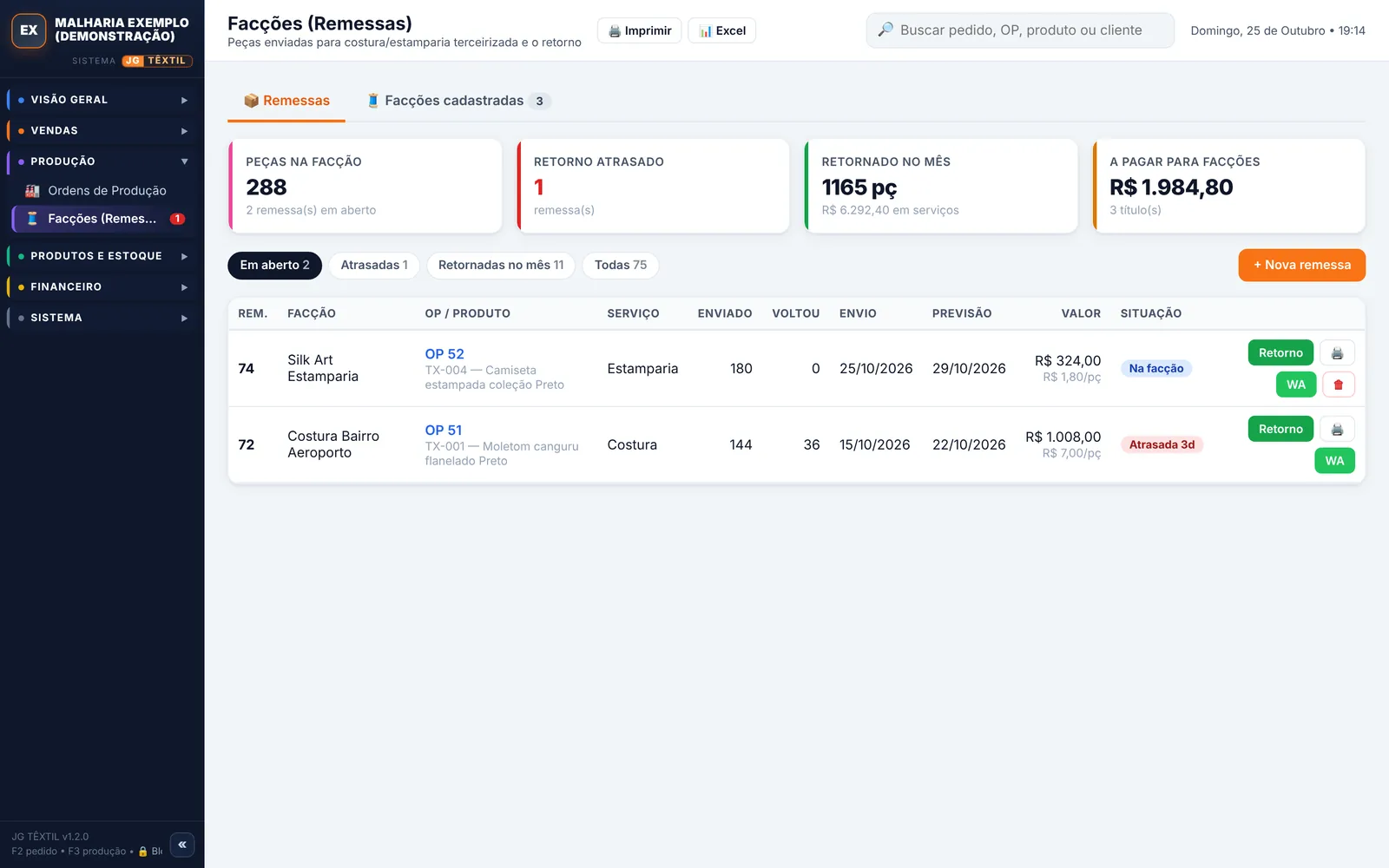
Task: Click the 3 count badge on Facções cadastradas
Action: point(539,102)
